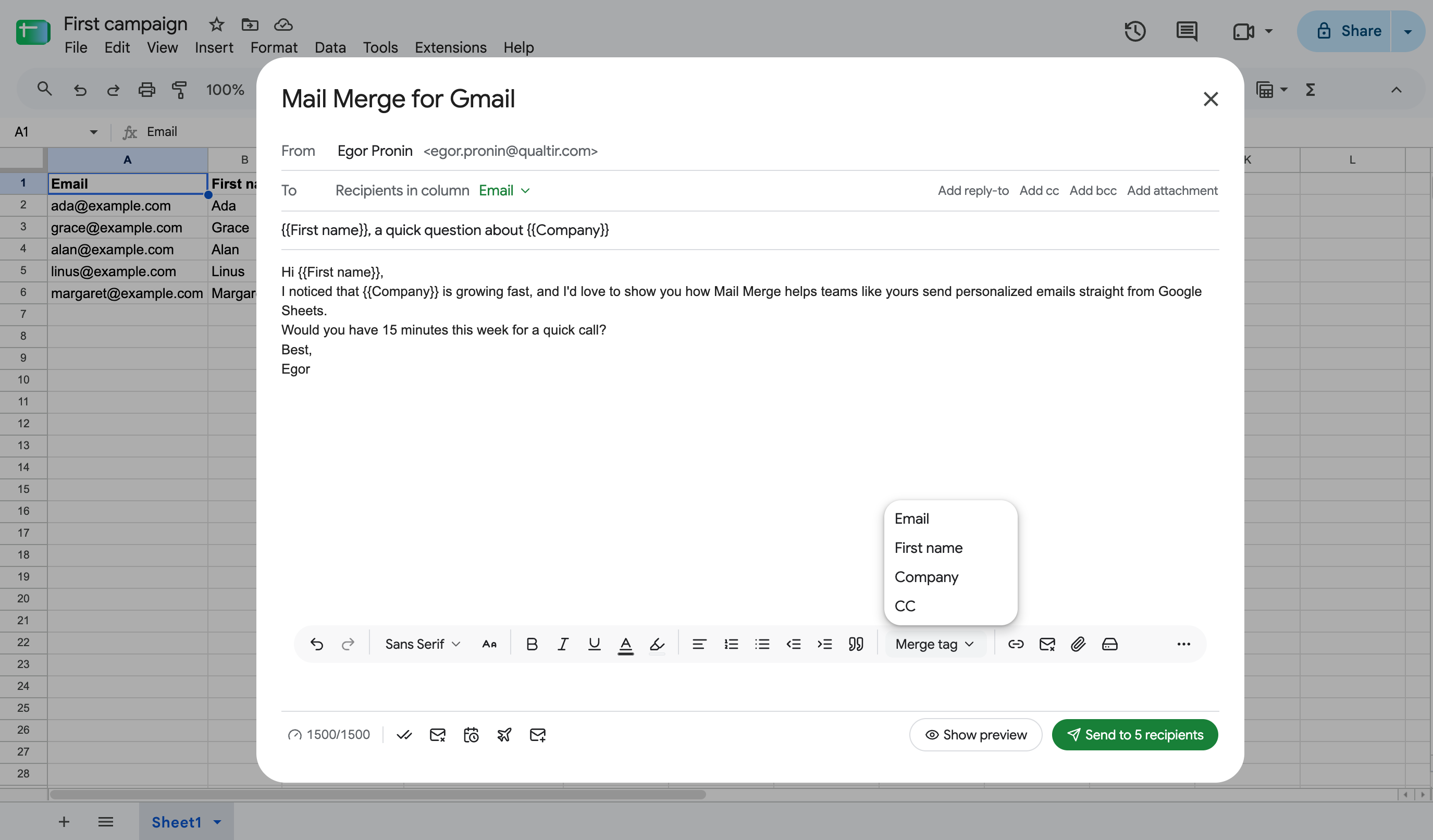Edit the email subject line field

tap(749, 230)
